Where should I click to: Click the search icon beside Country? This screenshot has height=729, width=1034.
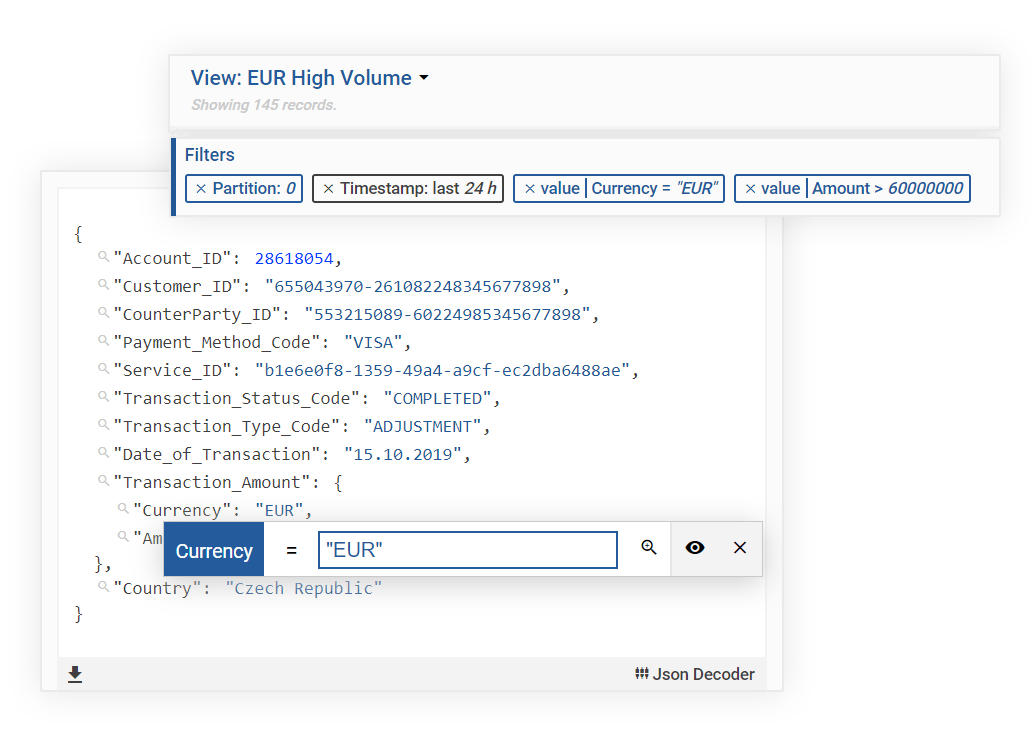point(104,586)
